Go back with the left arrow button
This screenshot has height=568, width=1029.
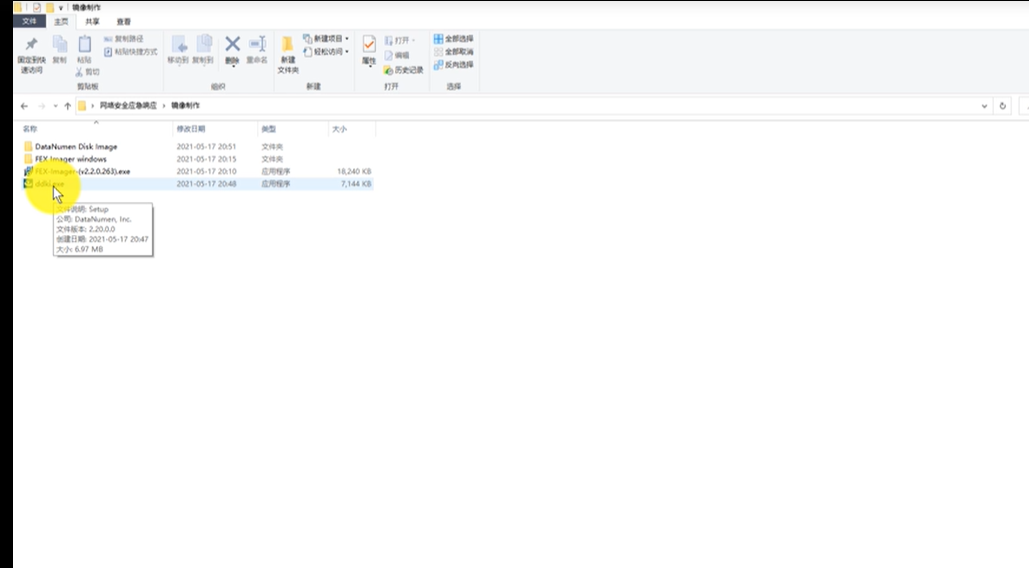[x=24, y=106]
